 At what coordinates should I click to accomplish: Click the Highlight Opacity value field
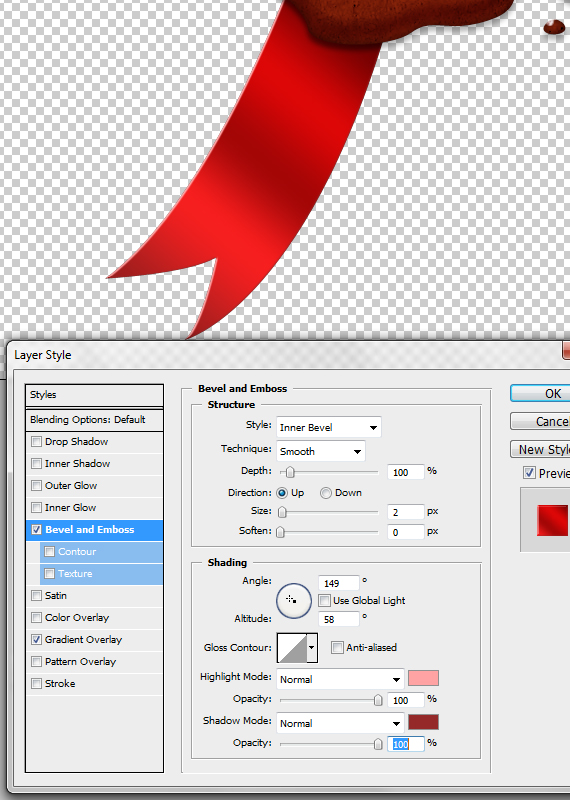coord(405,700)
